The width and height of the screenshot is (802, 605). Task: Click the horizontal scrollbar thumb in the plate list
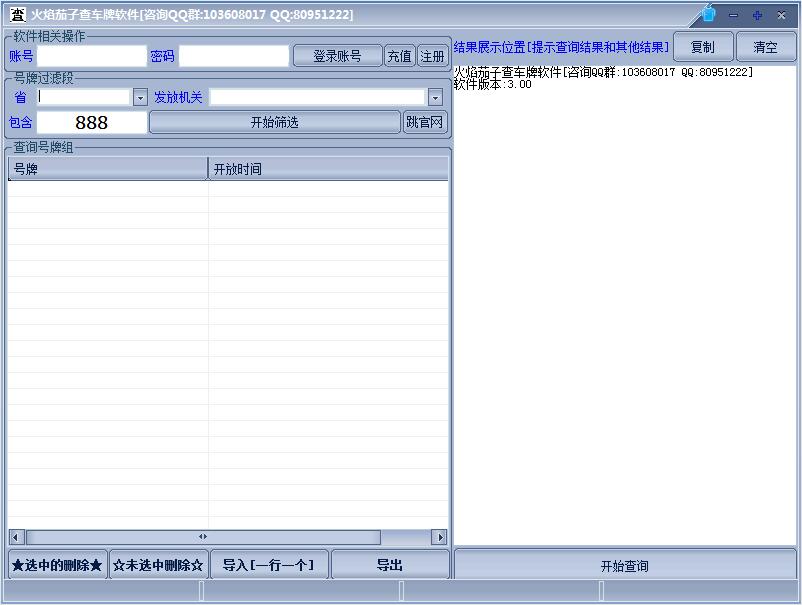[203, 537]
